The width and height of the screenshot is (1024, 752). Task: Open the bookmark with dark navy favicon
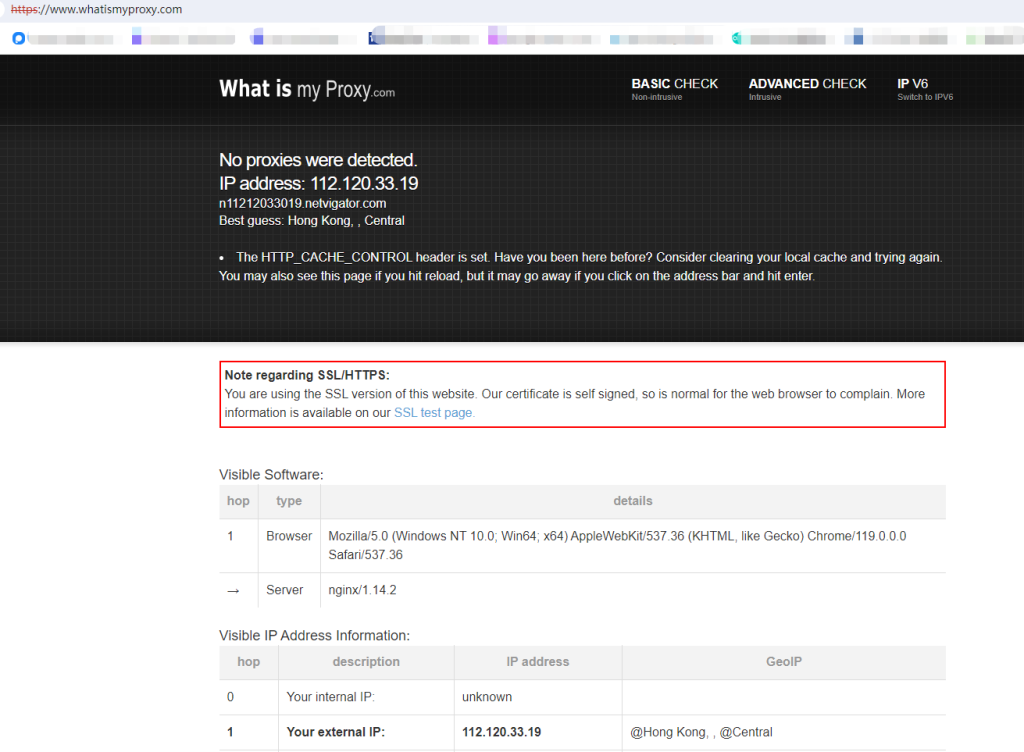point(374,39)
